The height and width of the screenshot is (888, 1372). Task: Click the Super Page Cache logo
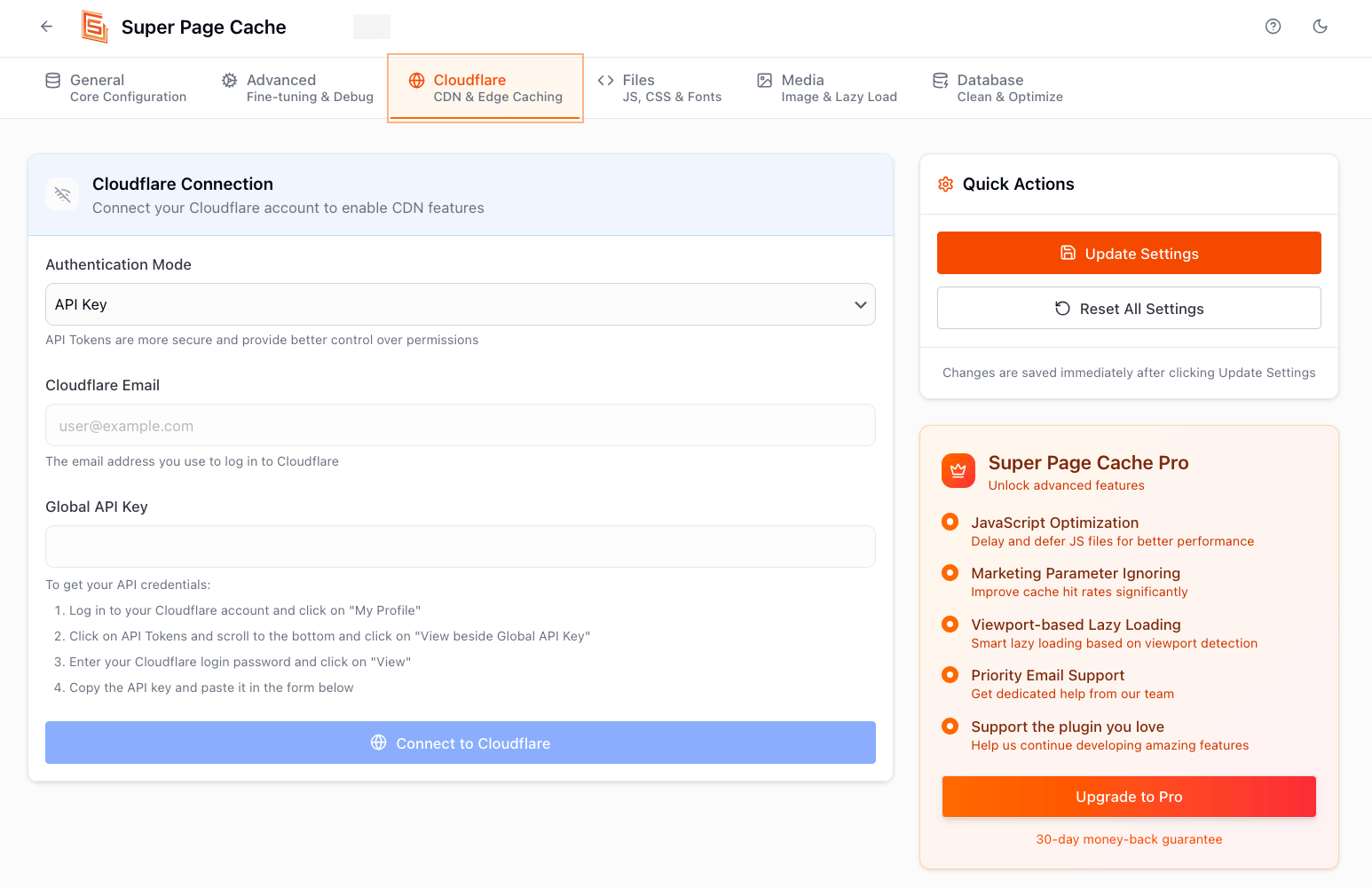click(x=94, y=27)
